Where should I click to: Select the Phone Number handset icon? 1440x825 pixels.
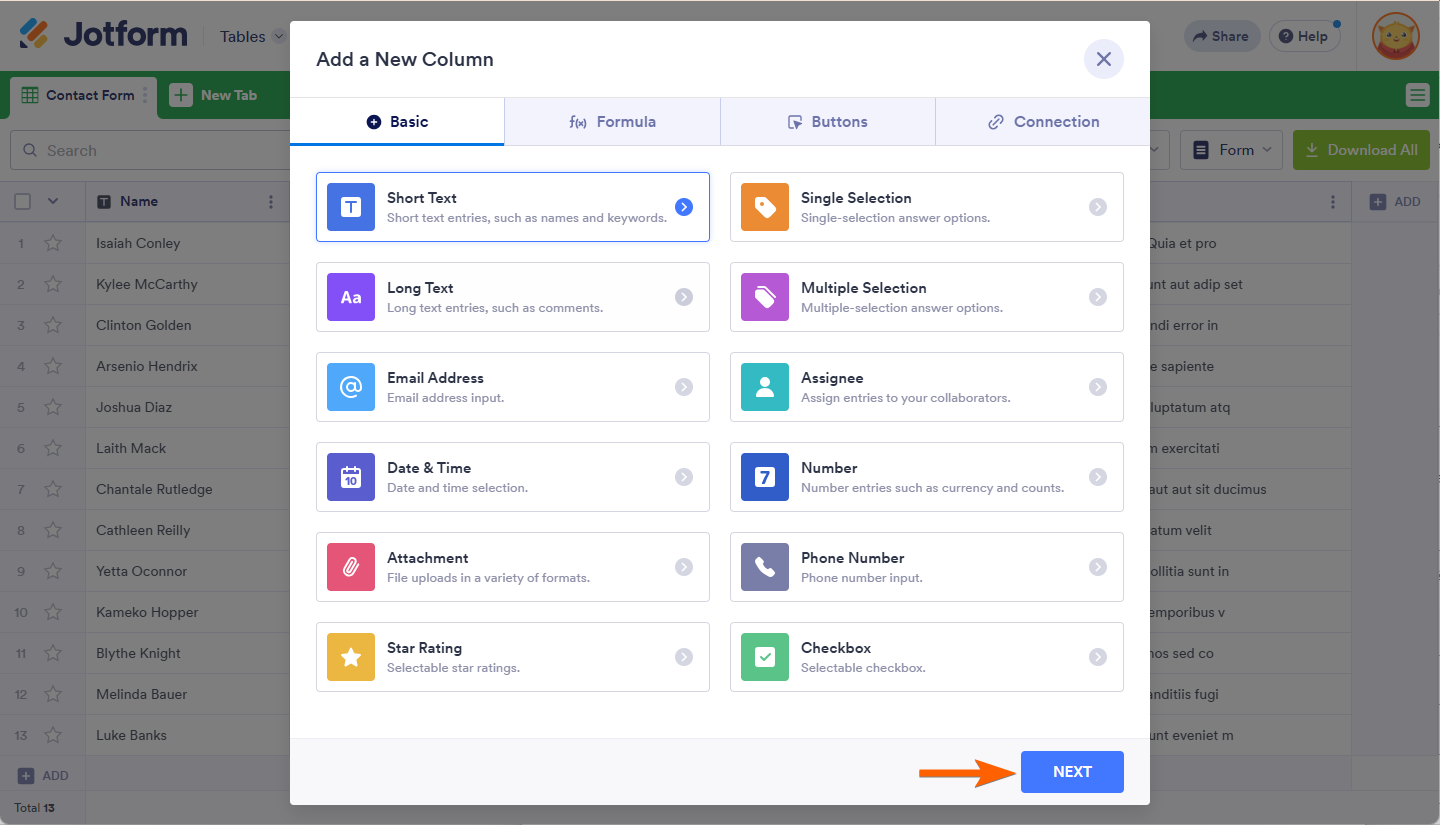765,567
